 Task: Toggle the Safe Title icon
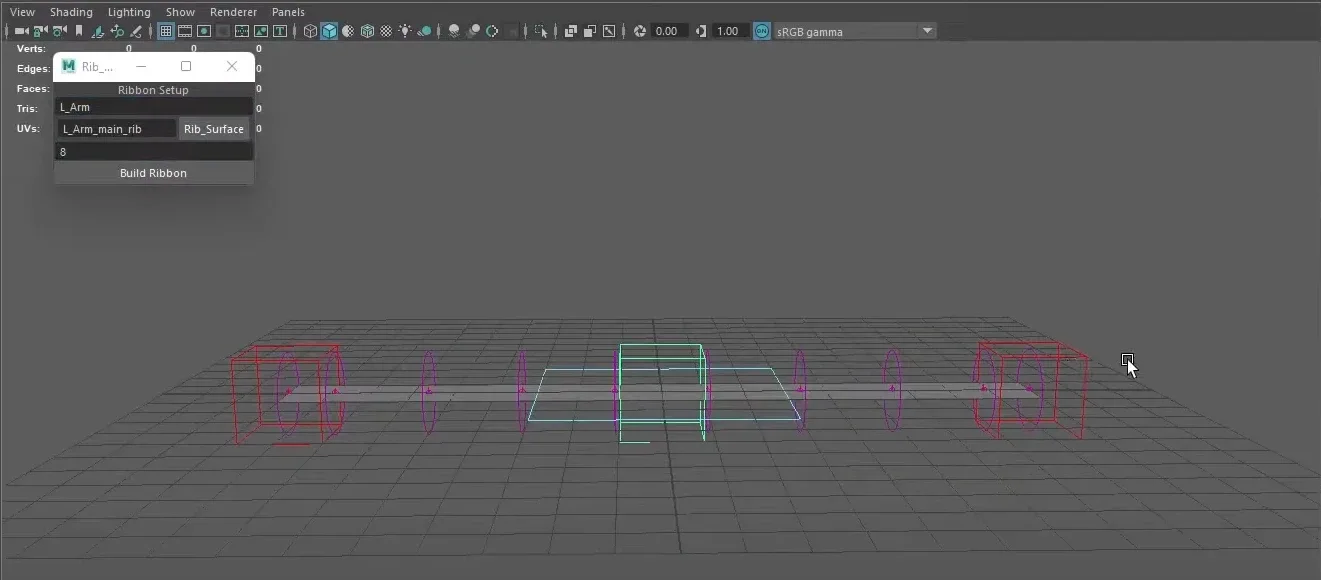click(280, 31)
